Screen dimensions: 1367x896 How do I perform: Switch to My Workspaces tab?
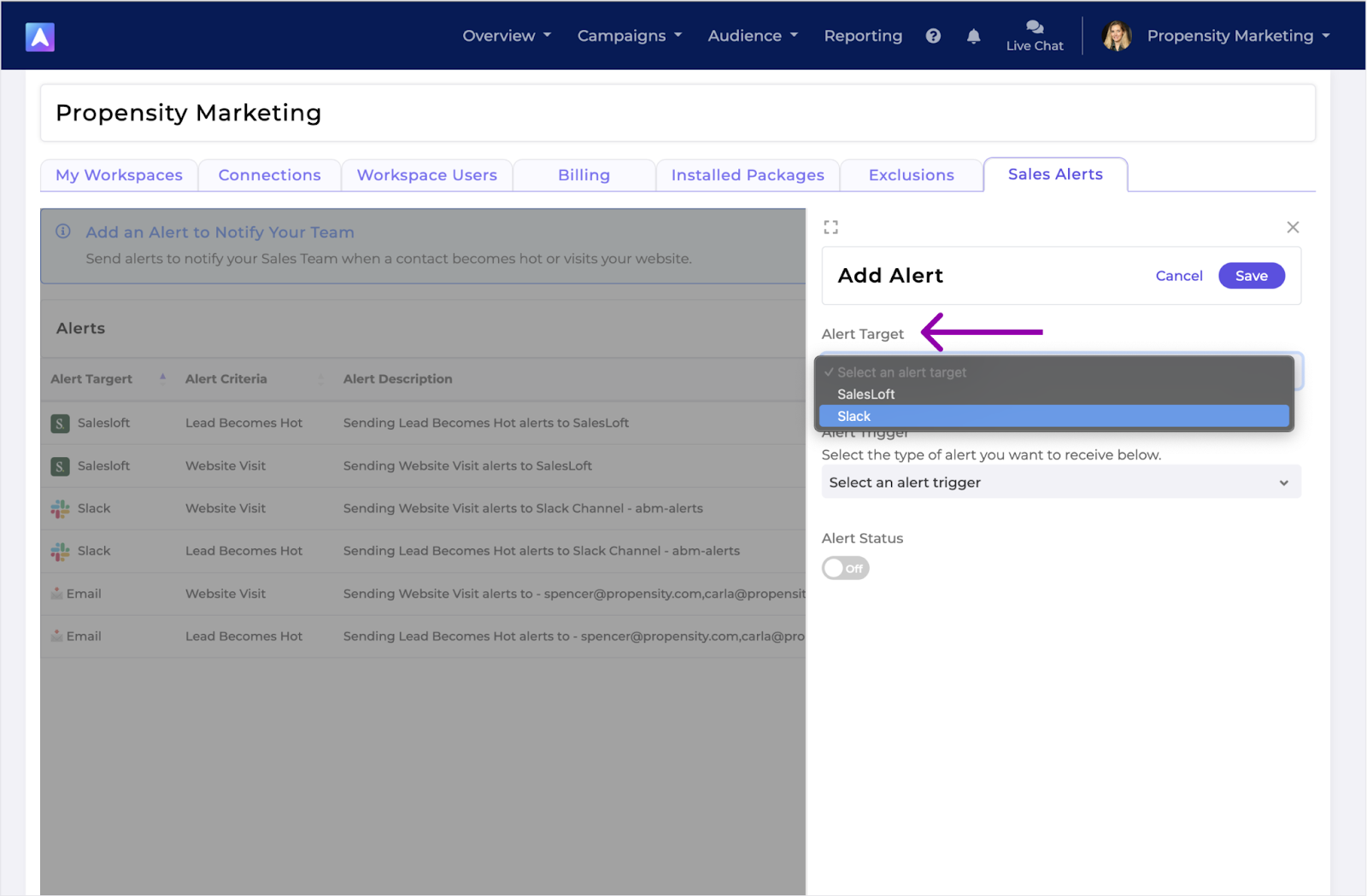pos(119,175)
